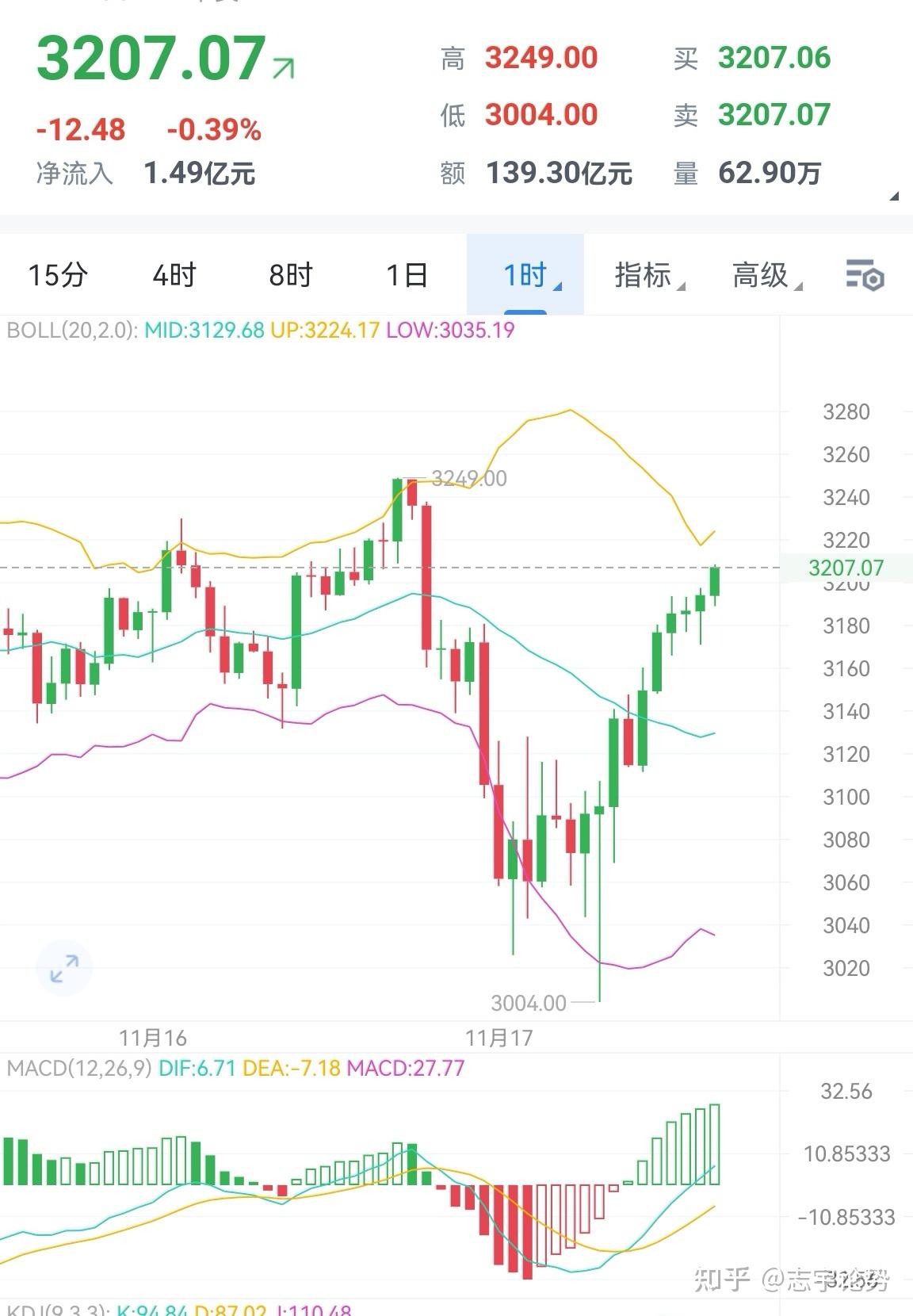
Task: Click the KDJ(9,3,3) indicator label
Action: point(59,1309)
